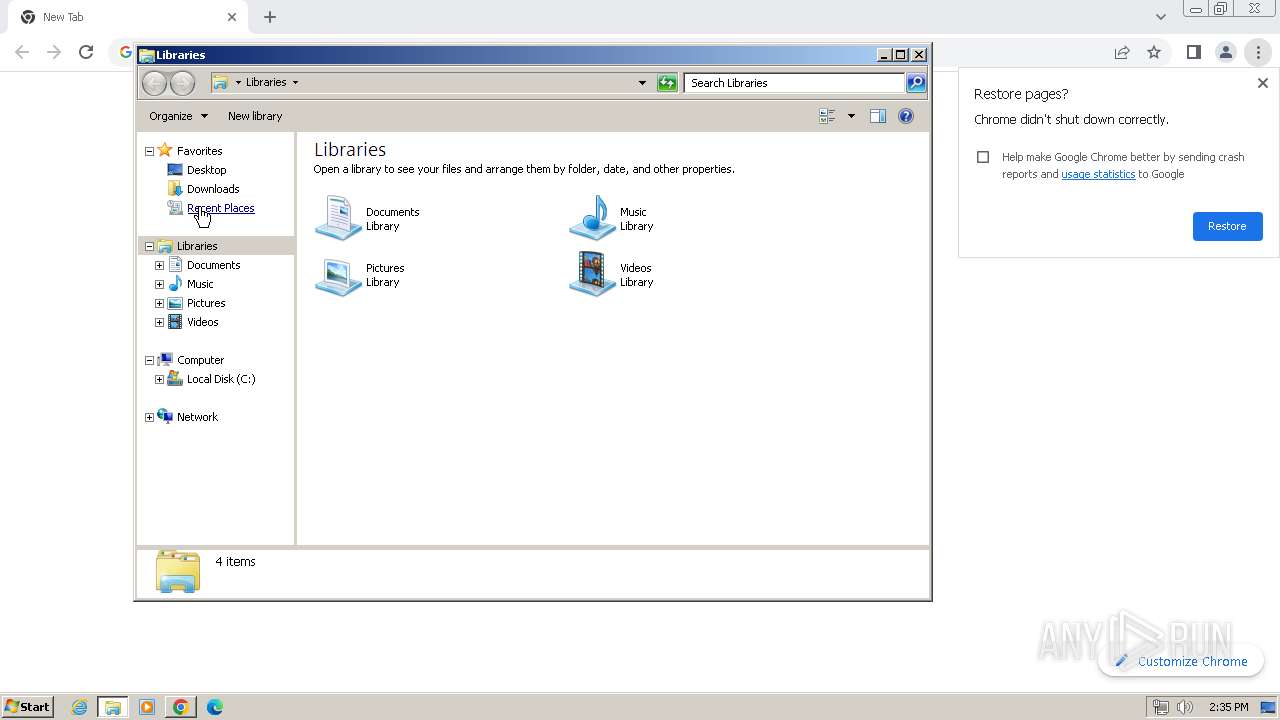Select Desktop in Favorites
The image size is (1280, 720).
(207, 170)
